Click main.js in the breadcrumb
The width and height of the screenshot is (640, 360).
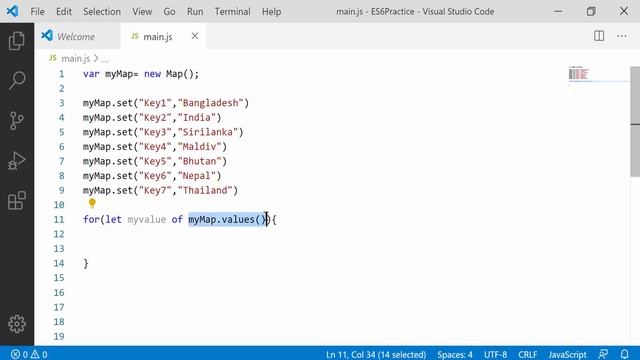click(76, 58)
